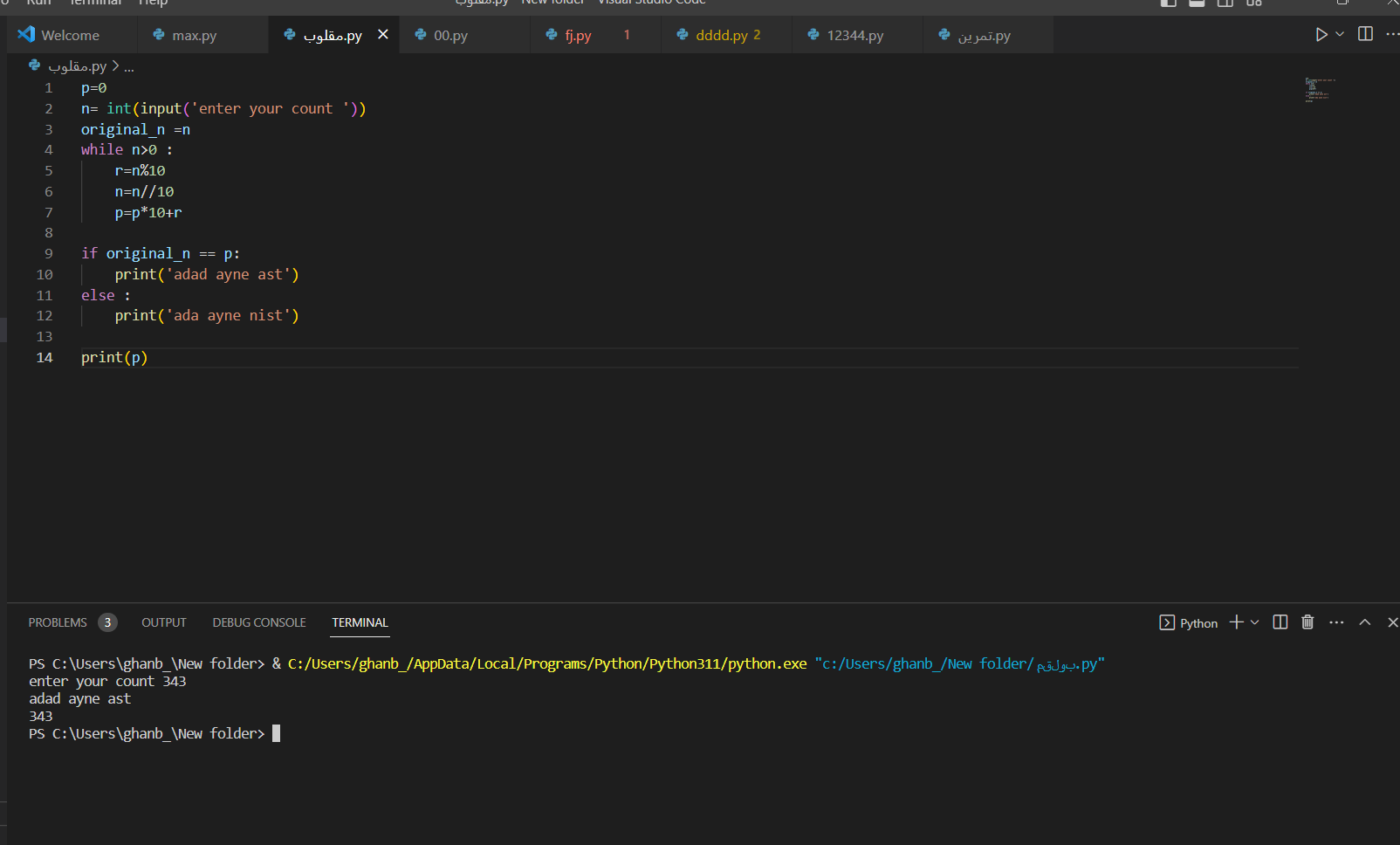Create a new terminal with the plus icon
Screen dimensions: 1400x845
click(1237, 622)
